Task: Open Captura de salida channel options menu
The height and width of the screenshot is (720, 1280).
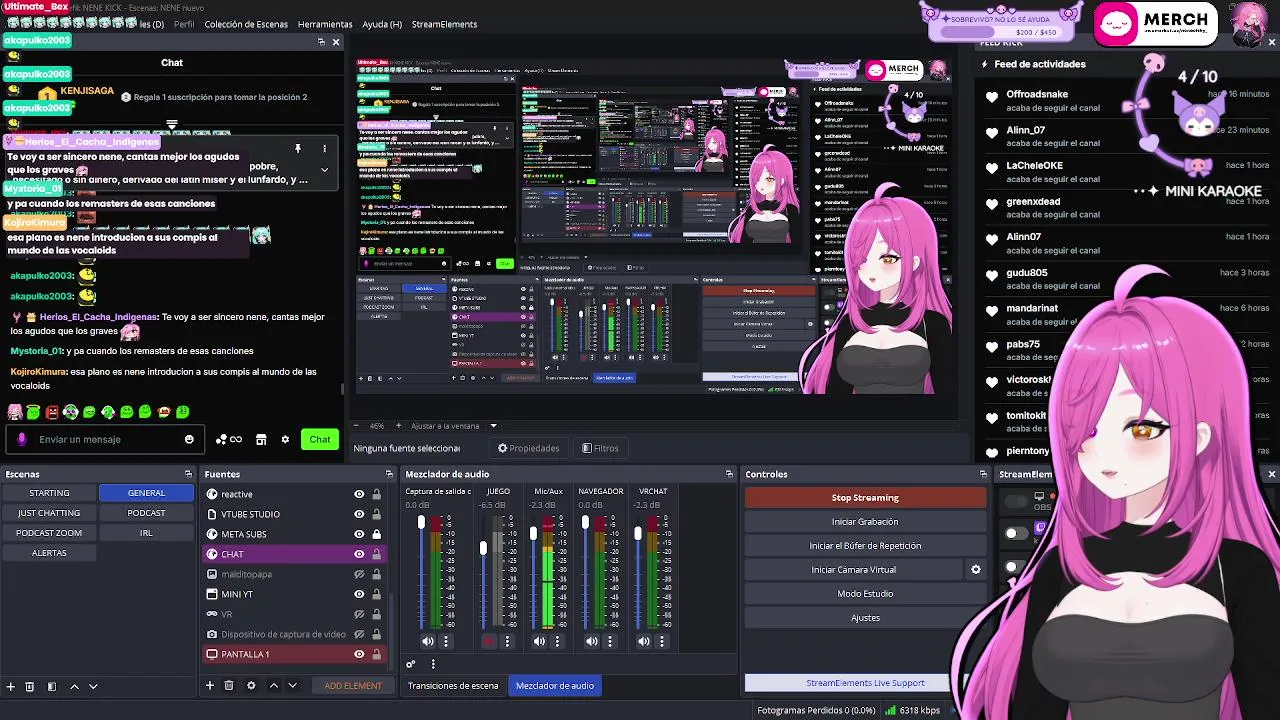Action: click(446, 641)
